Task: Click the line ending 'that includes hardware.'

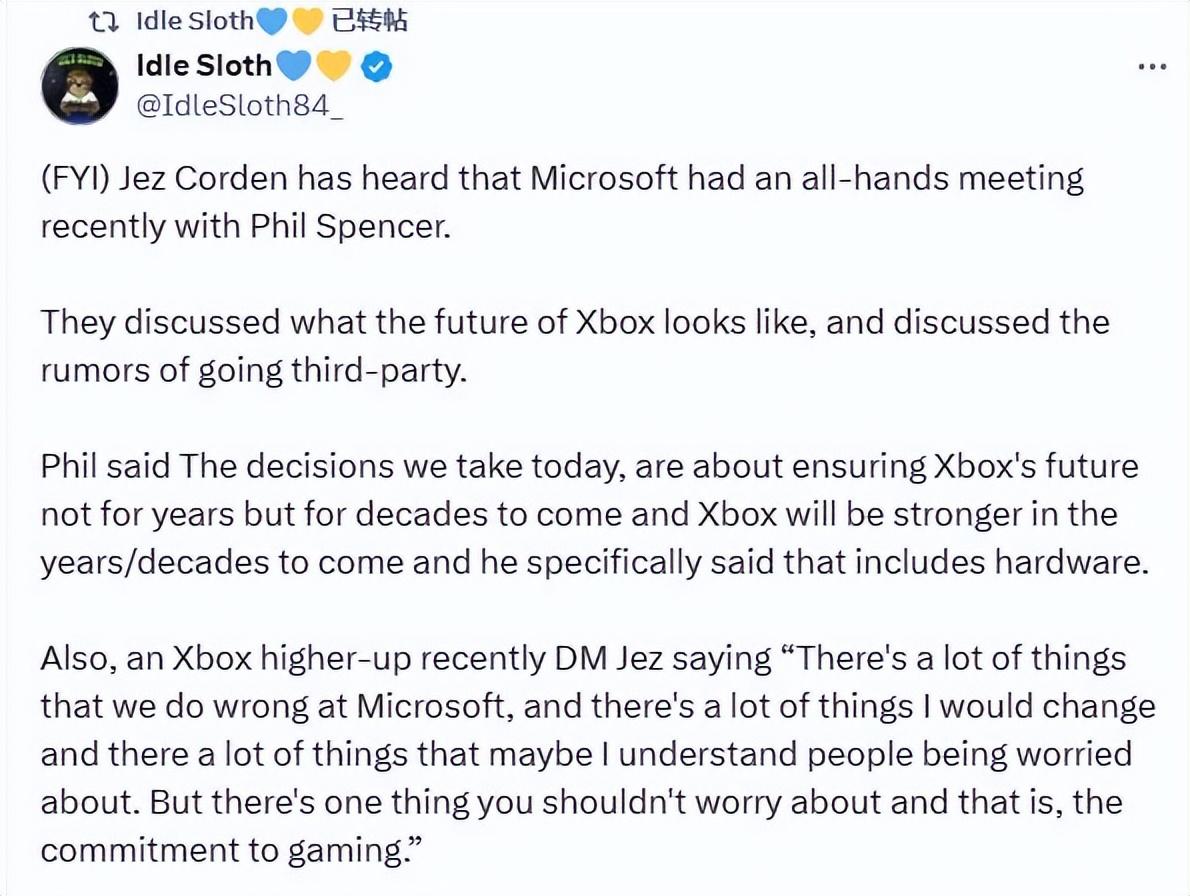Action: click(x=595, y=563)
